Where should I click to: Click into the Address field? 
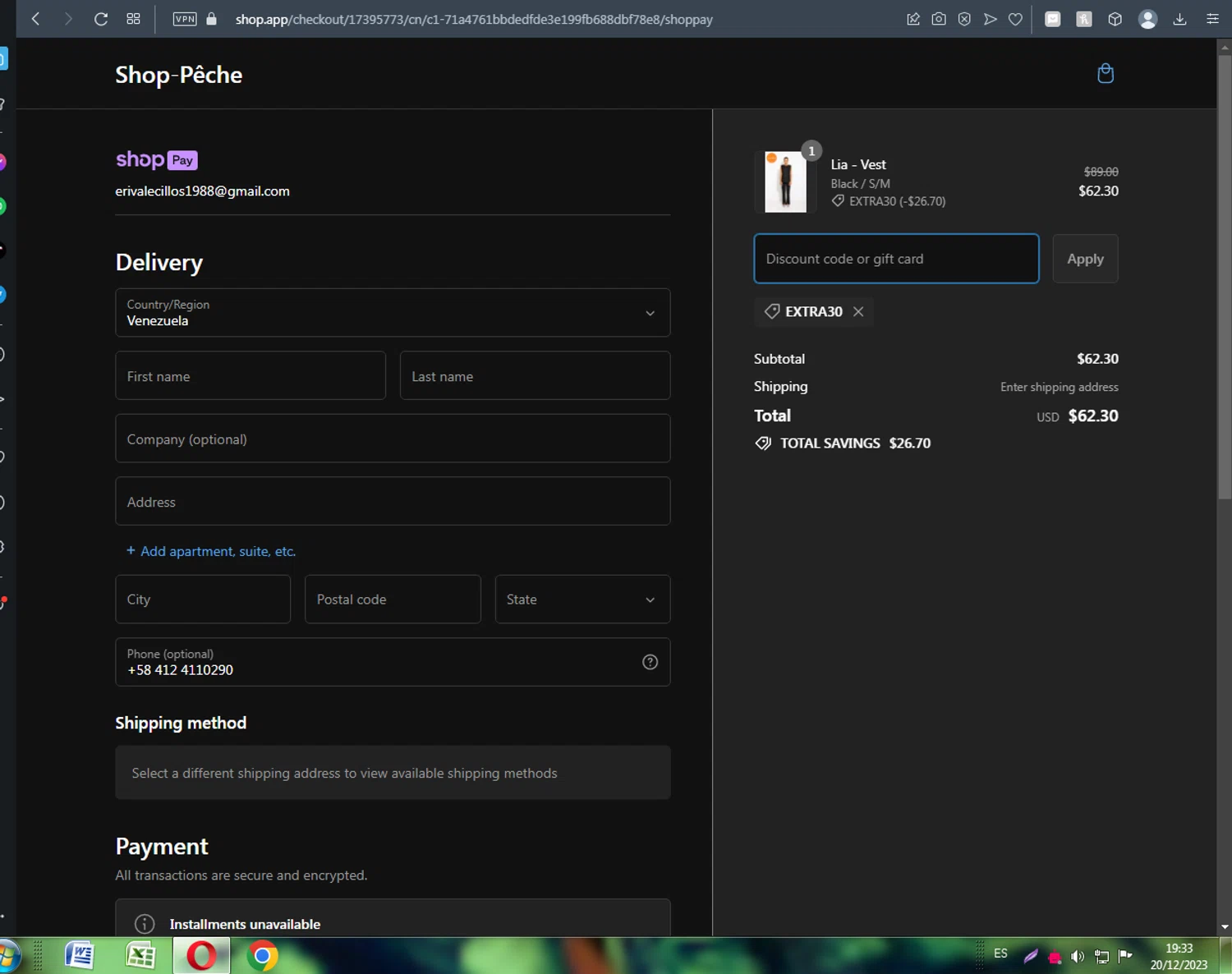[393, 501]
